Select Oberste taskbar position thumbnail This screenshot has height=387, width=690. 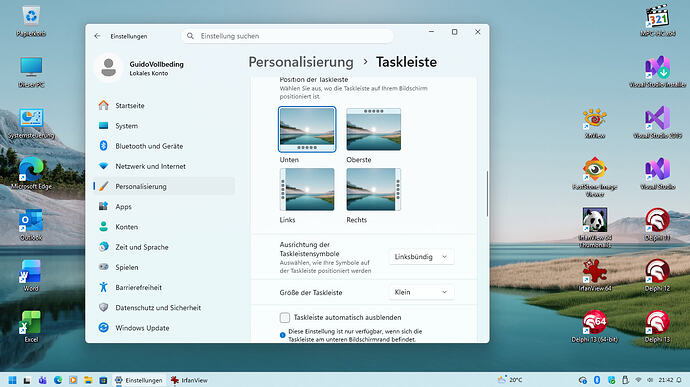click(x=374, y=129)
